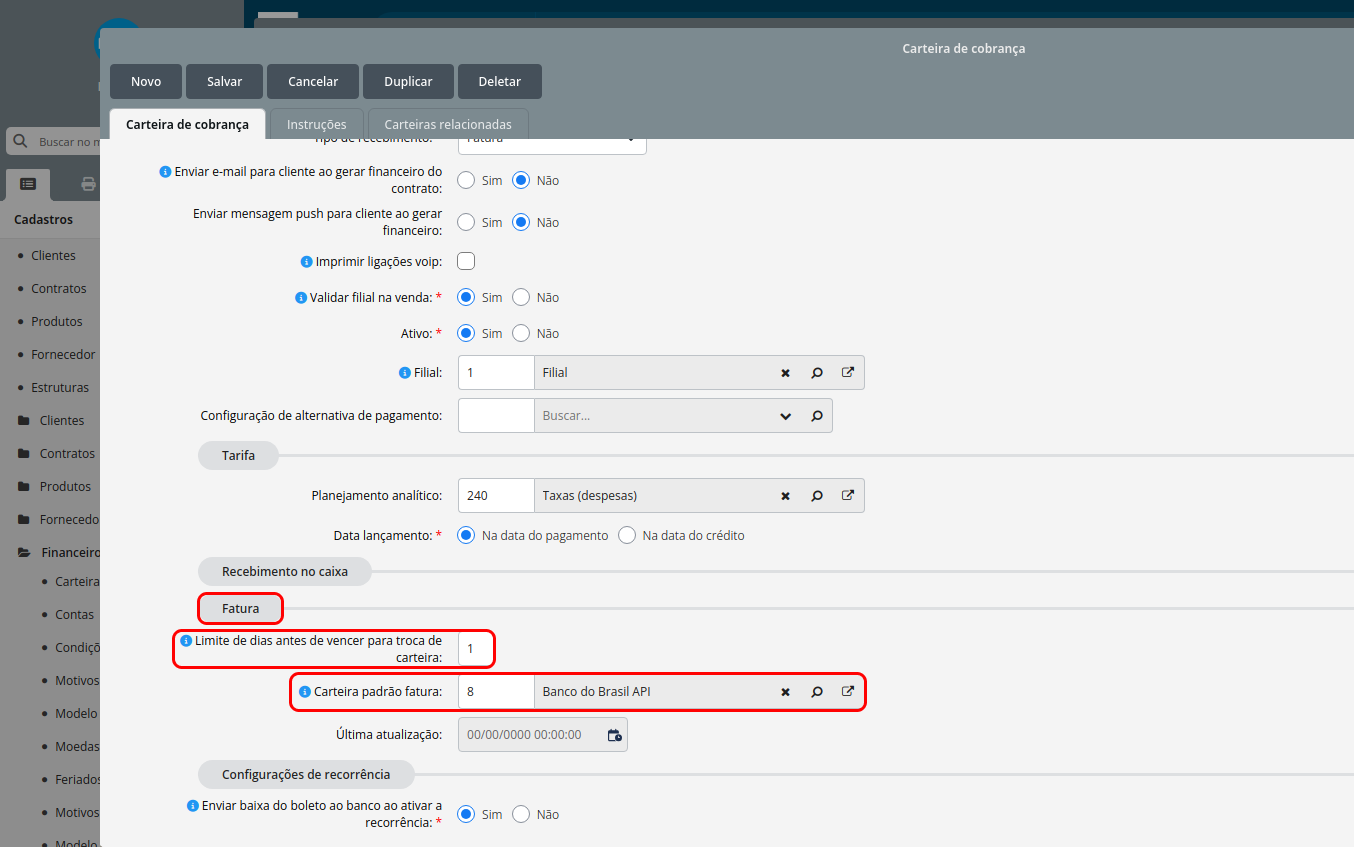The width and height of the screenshot is (1354, 847).
Task: Click the Planejamento analítico code field
Action: (496, 496)
